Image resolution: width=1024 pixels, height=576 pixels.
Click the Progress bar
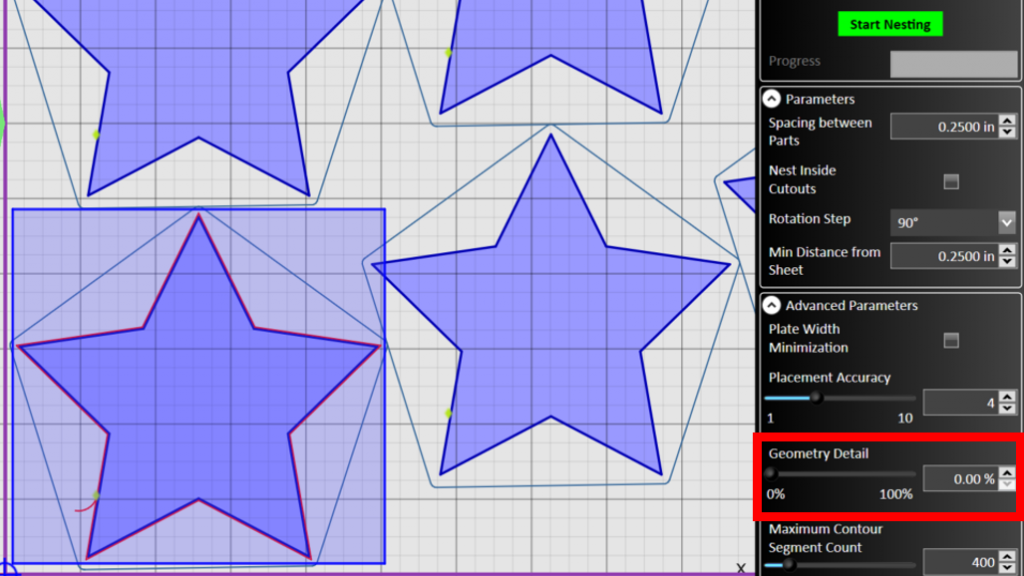coord(953,62)
